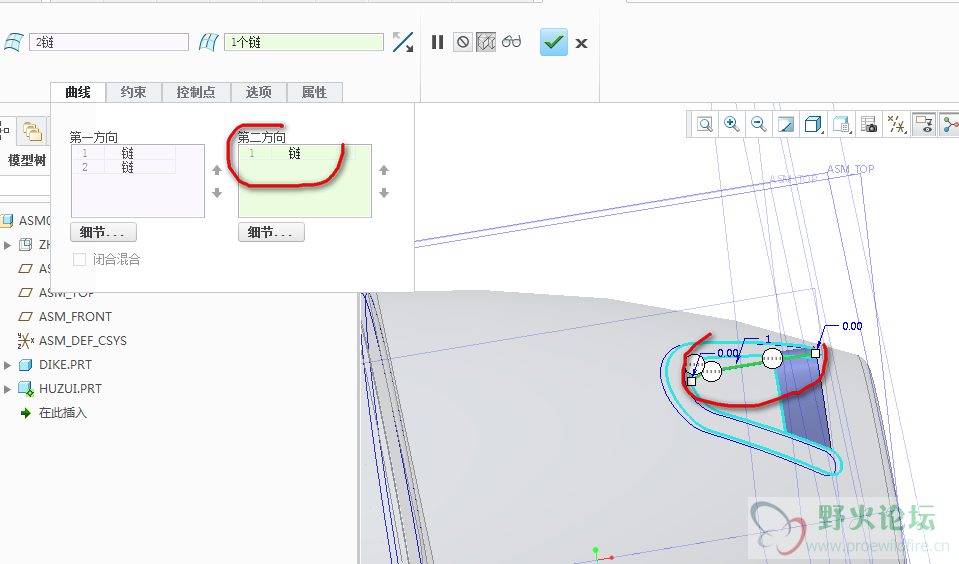
Task: Cancel the feature with X icon
Action: pyautogui.click(x=582, y=43)
